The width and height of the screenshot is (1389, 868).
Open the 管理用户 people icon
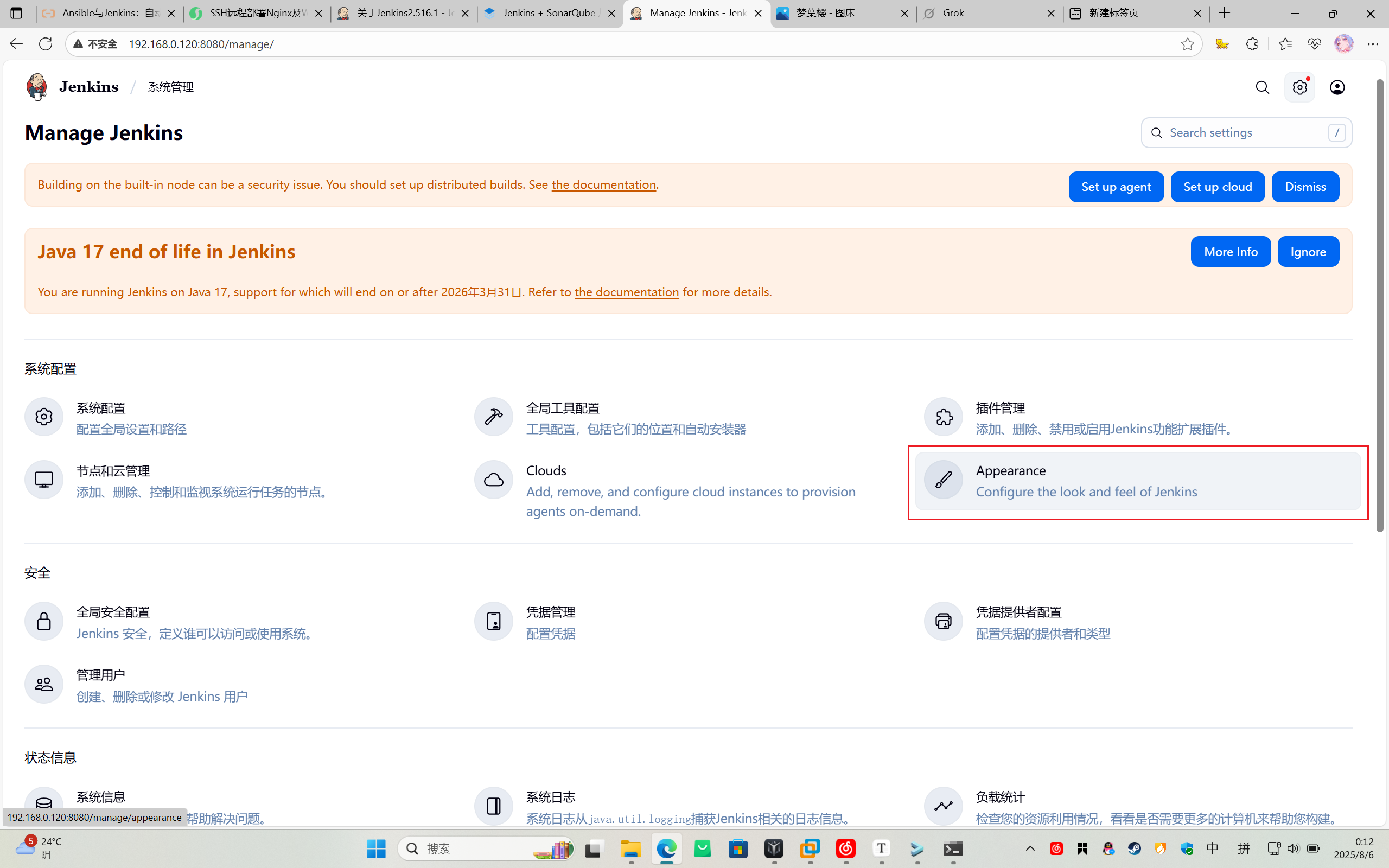(x=43, y=684)
